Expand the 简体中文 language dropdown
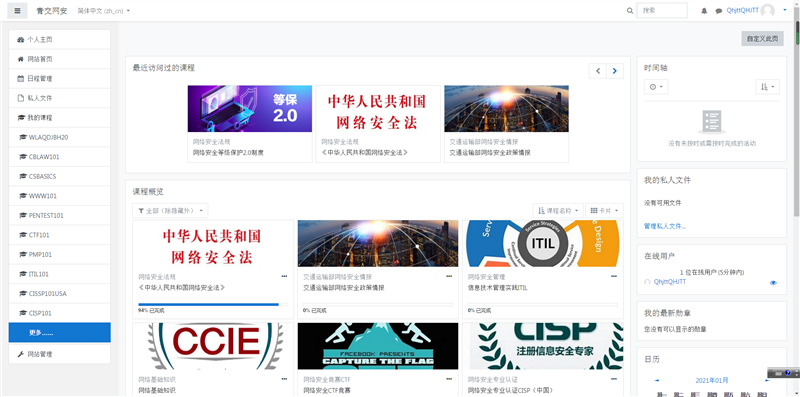Screen dimensions: 800x397 click(104, 11)
